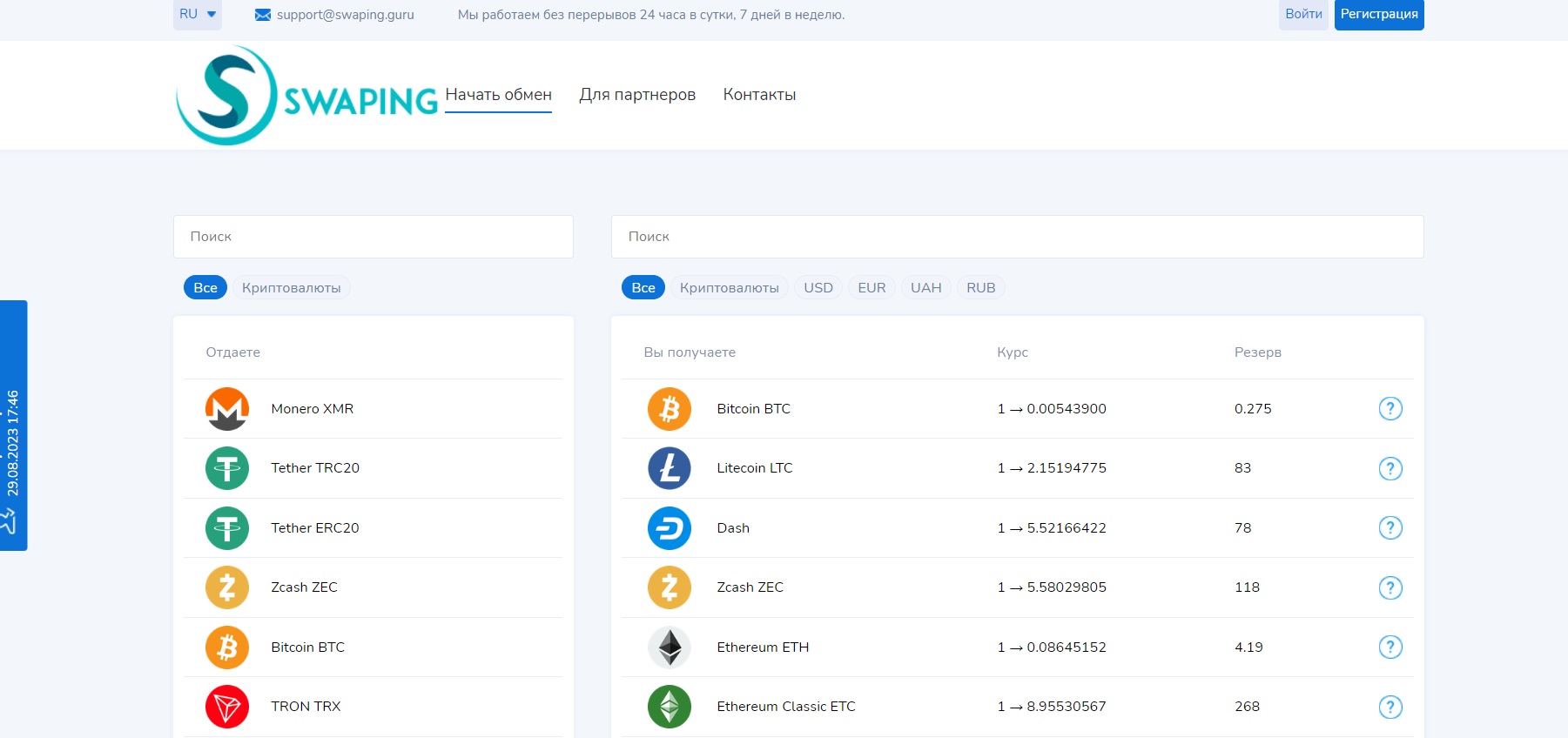1568x738 pixels.
Task: Click the Резерв column header
Action: click(x=1258, y=352)
